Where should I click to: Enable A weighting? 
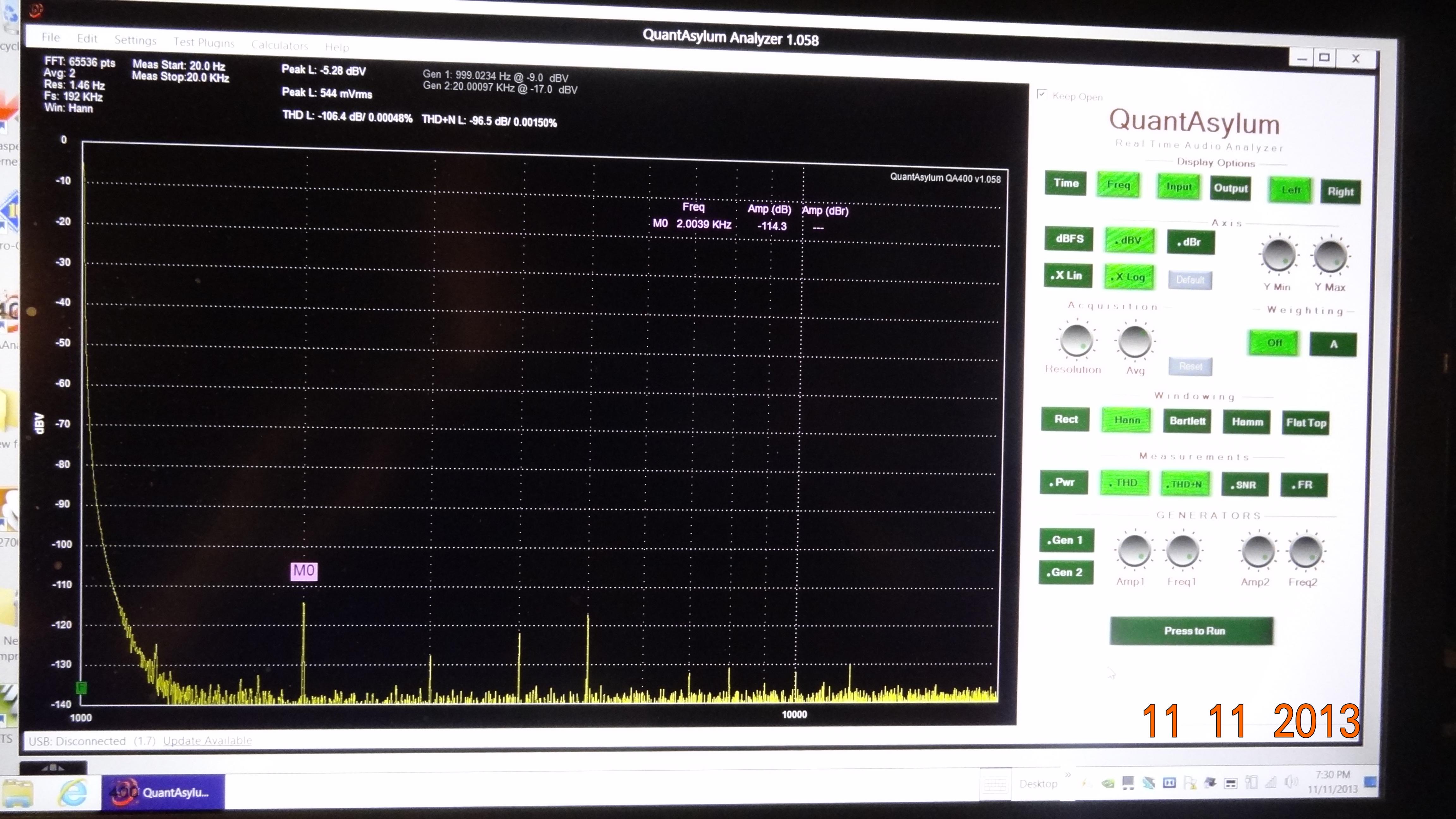[x=1333, y=344]
